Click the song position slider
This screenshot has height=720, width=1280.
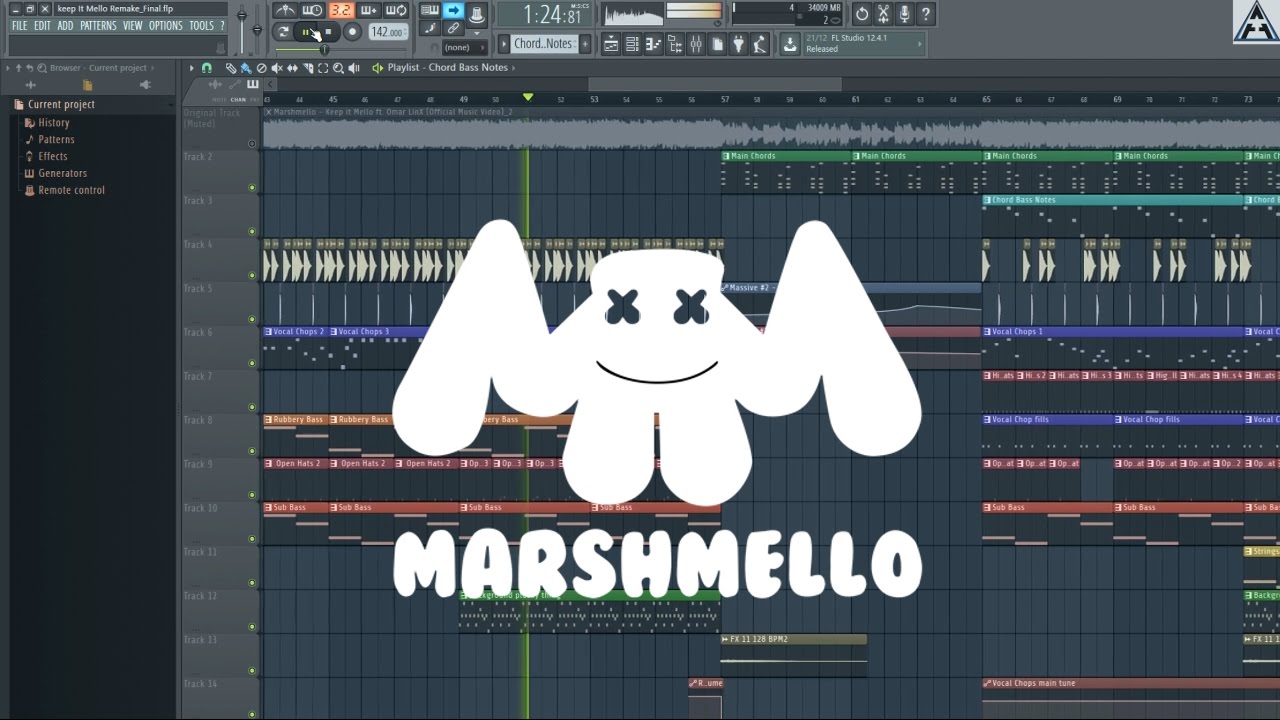coord(340,49)
